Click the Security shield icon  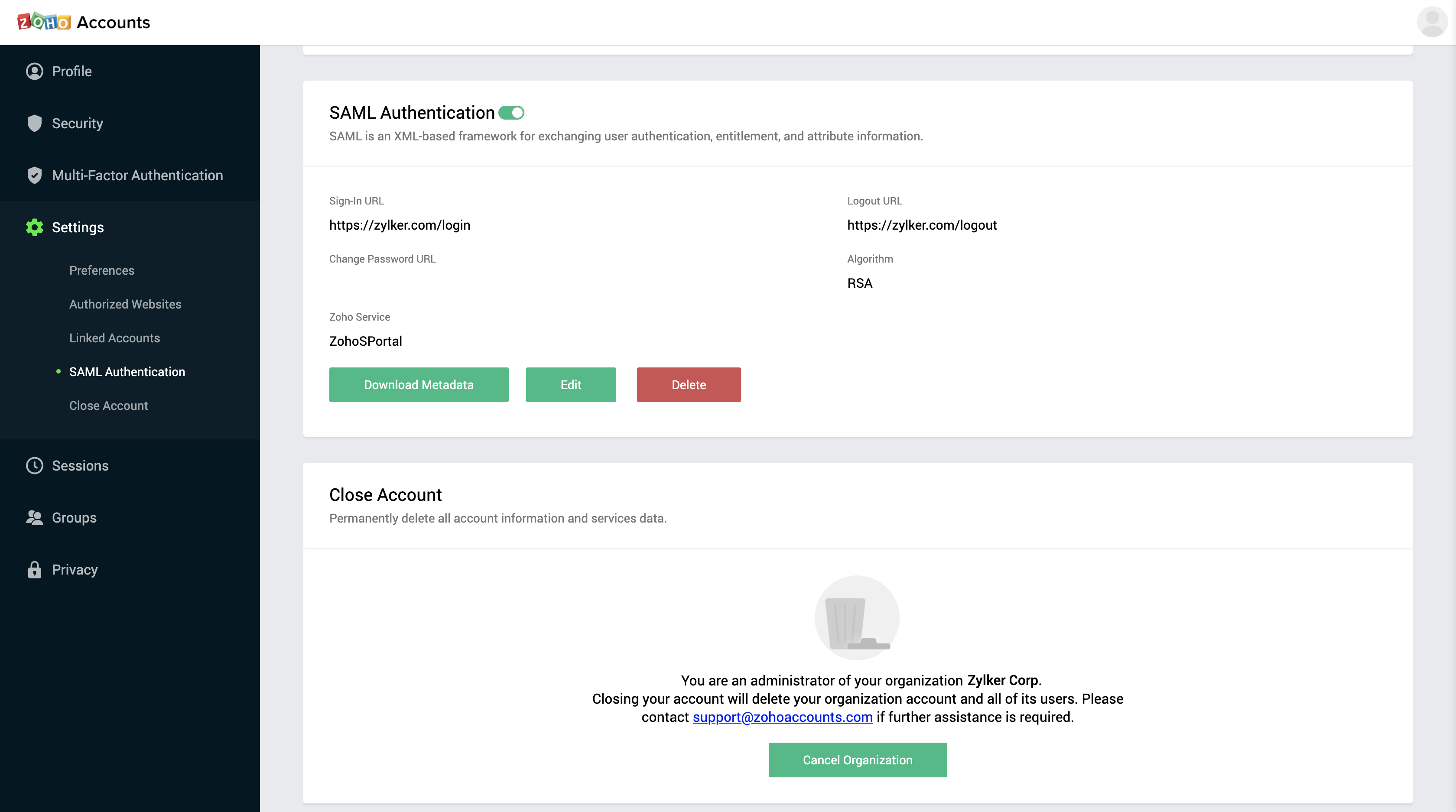[x=35, y=123]
